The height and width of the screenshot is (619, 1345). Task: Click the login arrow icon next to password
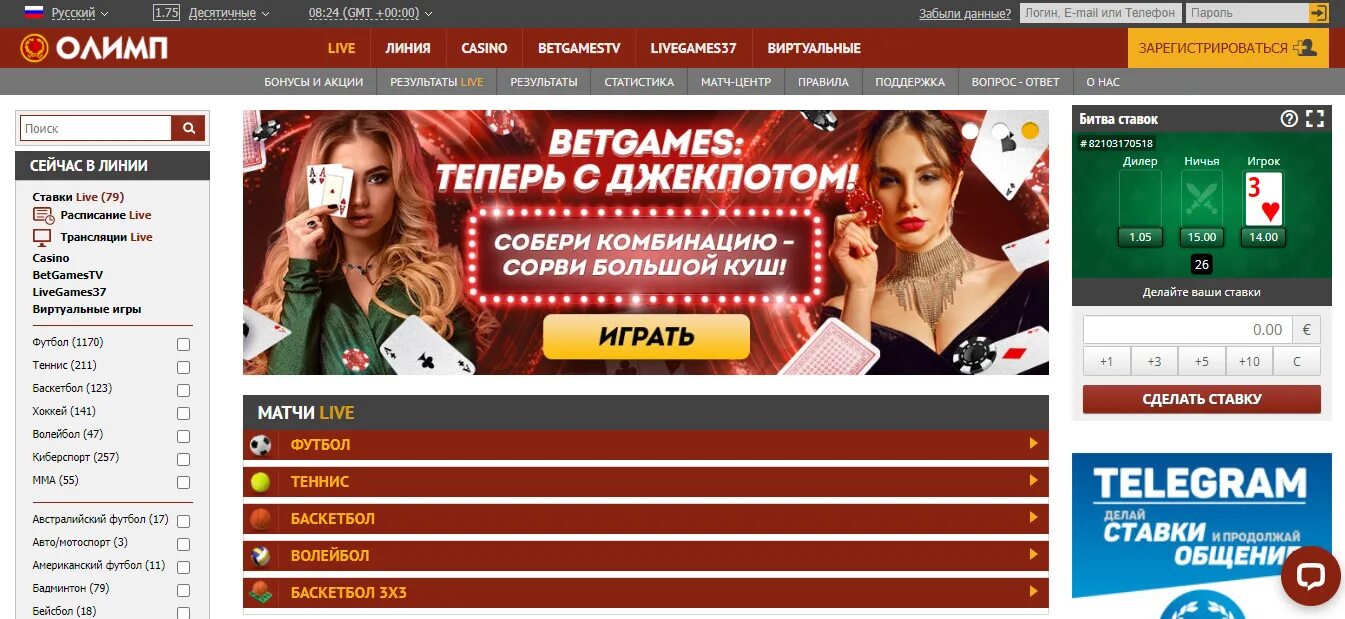(x=1318, y=13)
